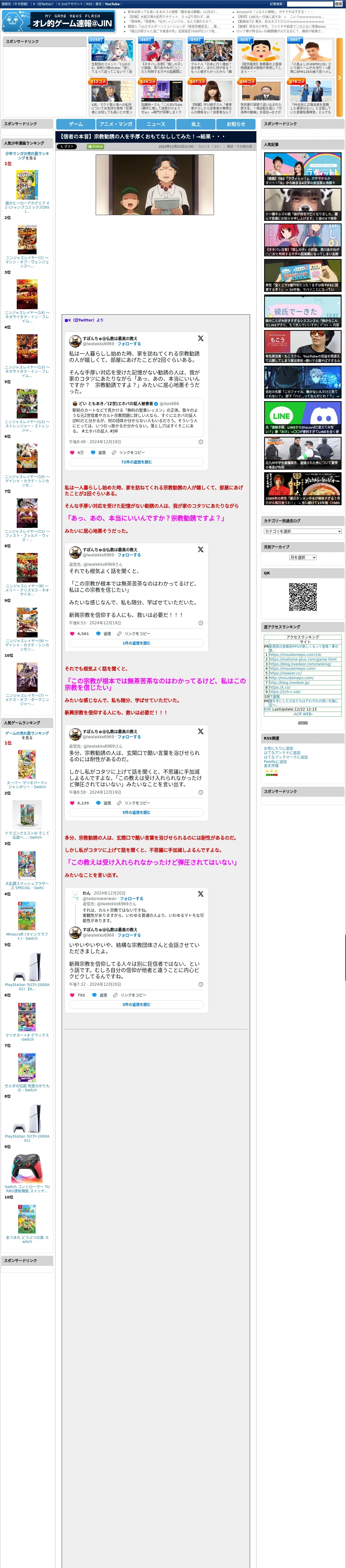Screen dimensions: 346x1568
Task: Open the ニュース navigation tab
Action: tap(156, 124)
